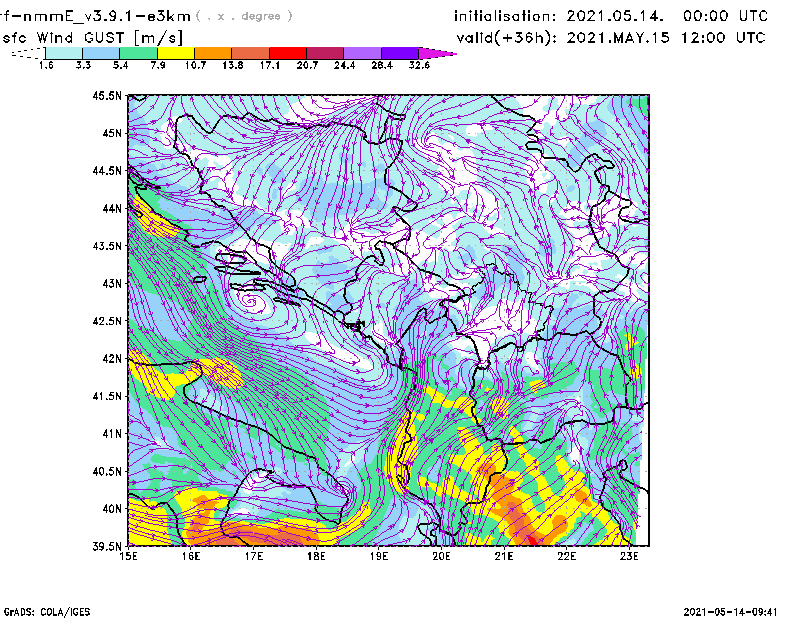Click the orange 10.7–13.8 legend swatch
This screenshot has height=618, width=800.
pyautogui.click(x=213, y=53)
